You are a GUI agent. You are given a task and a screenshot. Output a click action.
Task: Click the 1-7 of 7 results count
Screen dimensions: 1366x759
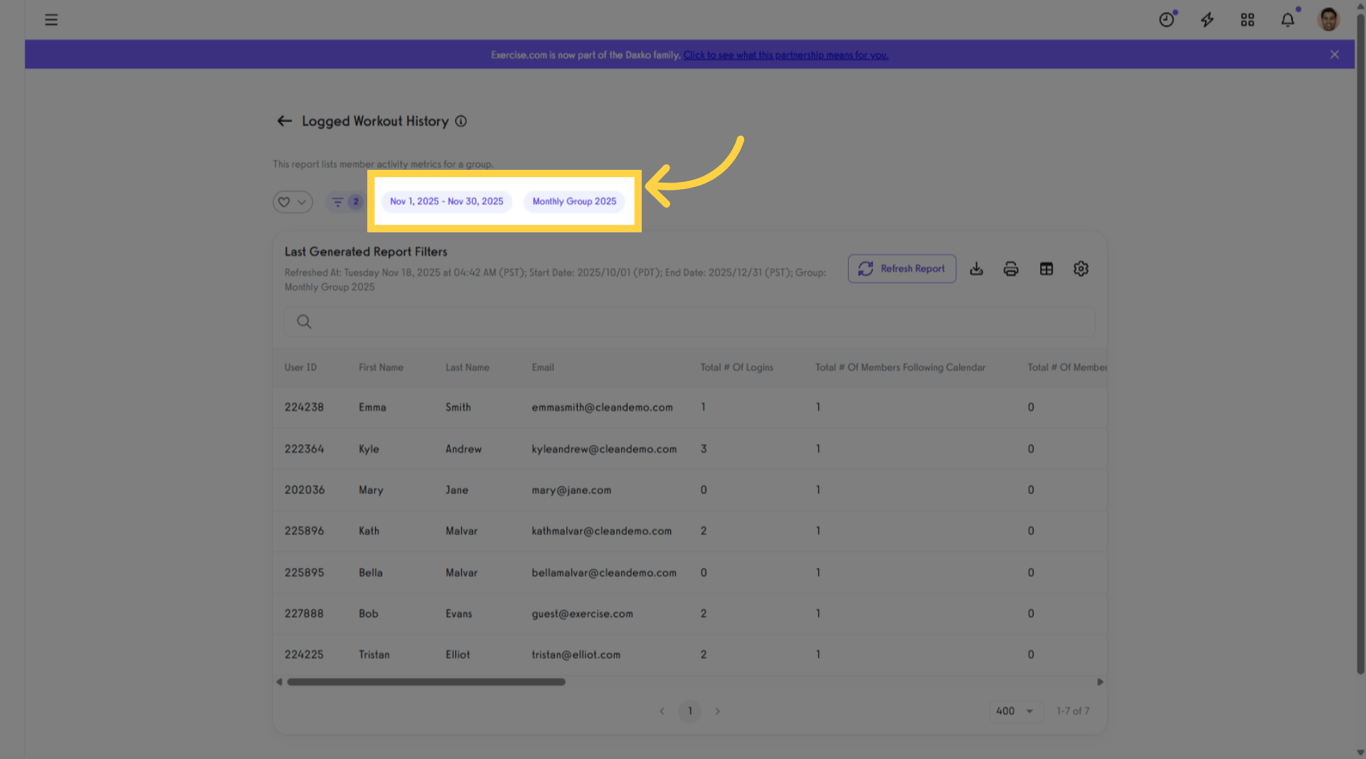[1073, 711]
